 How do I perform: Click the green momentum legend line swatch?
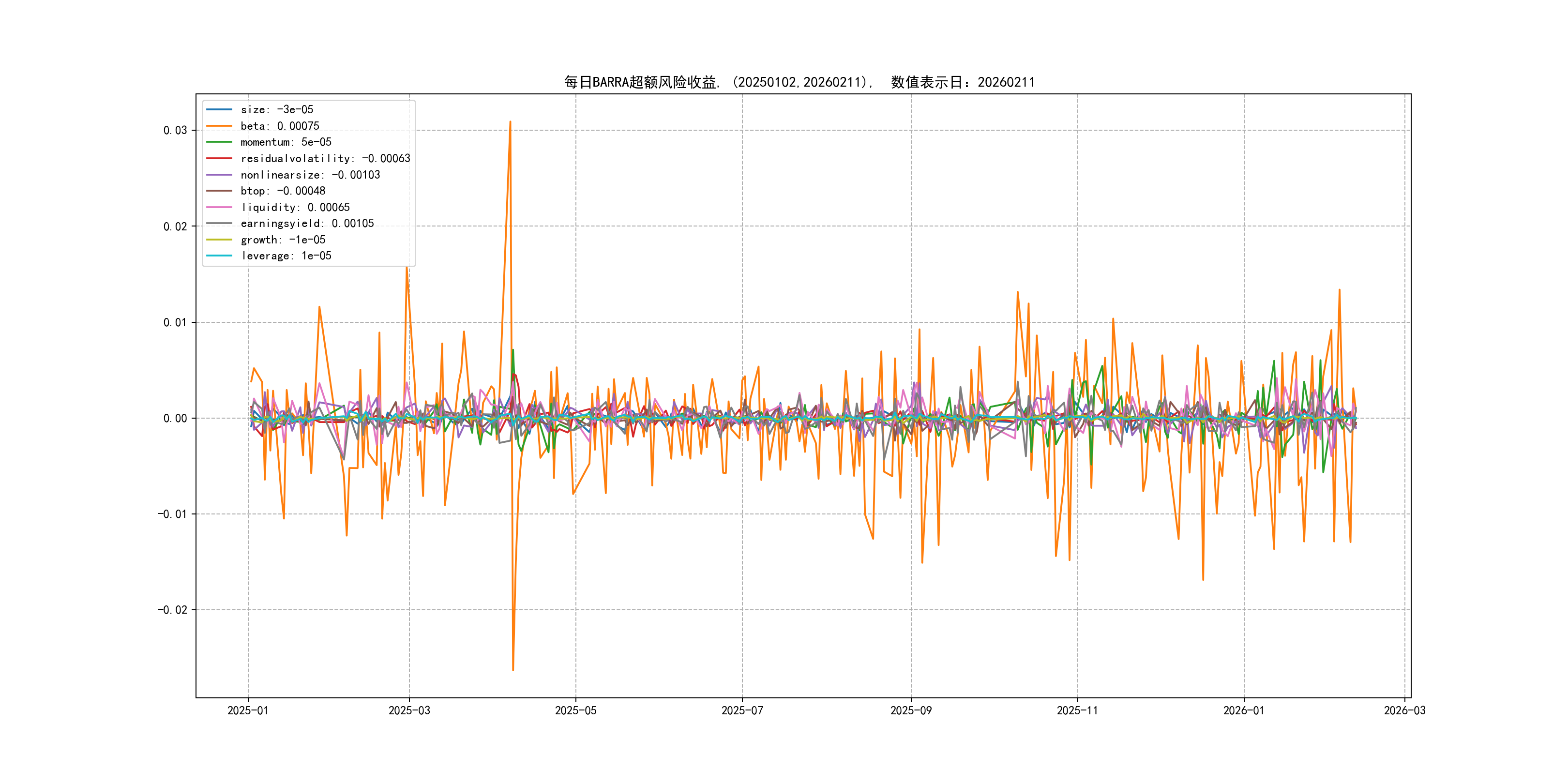[x=219, y=142]
